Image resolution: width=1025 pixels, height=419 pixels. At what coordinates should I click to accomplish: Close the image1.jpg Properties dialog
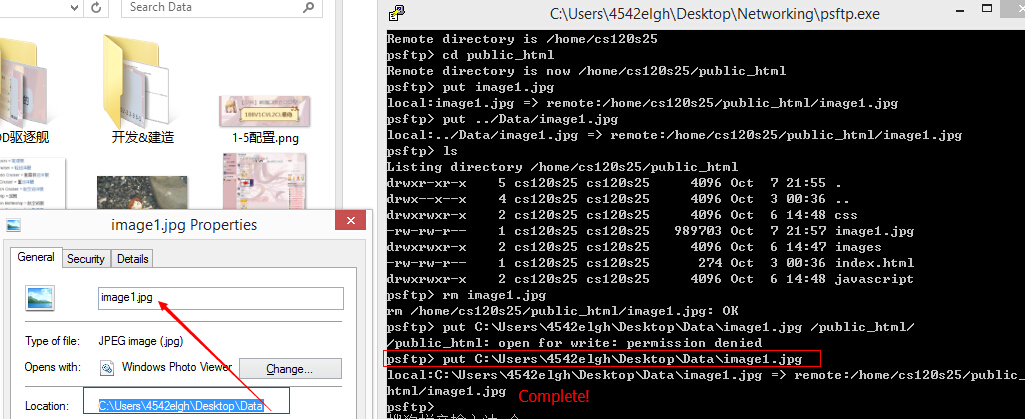pos(351,224)
